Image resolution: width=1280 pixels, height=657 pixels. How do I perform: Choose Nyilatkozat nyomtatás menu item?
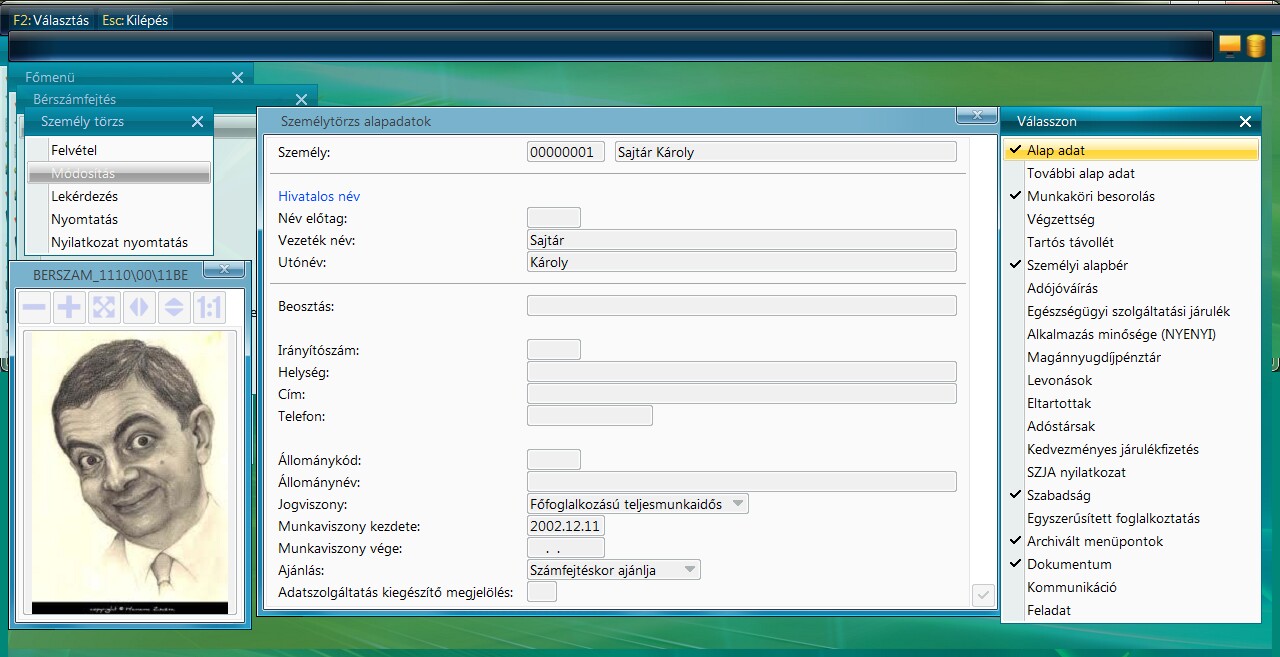coord(120,242)
